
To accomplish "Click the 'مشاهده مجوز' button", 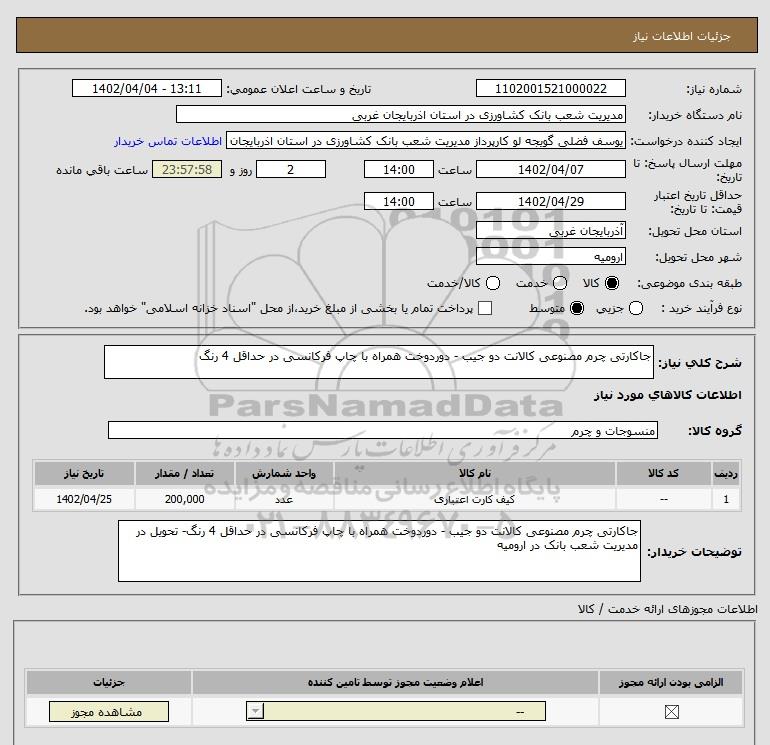I will click(x=109, y=712).
